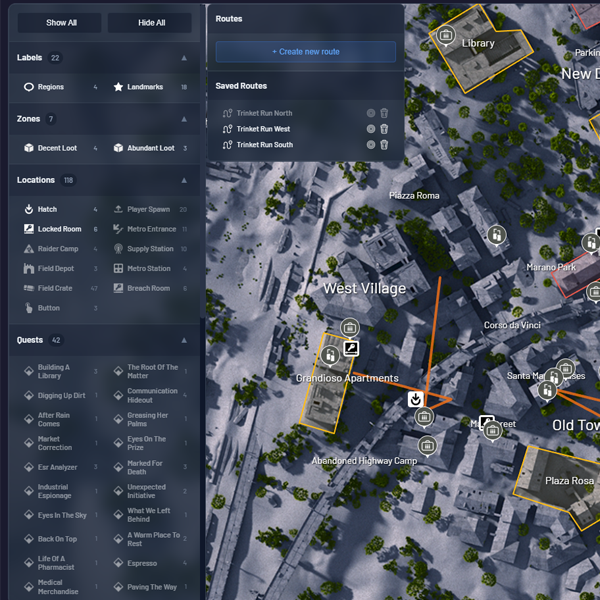Click the container marker directly below the hatch marker
The height and width of the screenshot is (600, 600).
pyautogui.click(x=424, y=416)
